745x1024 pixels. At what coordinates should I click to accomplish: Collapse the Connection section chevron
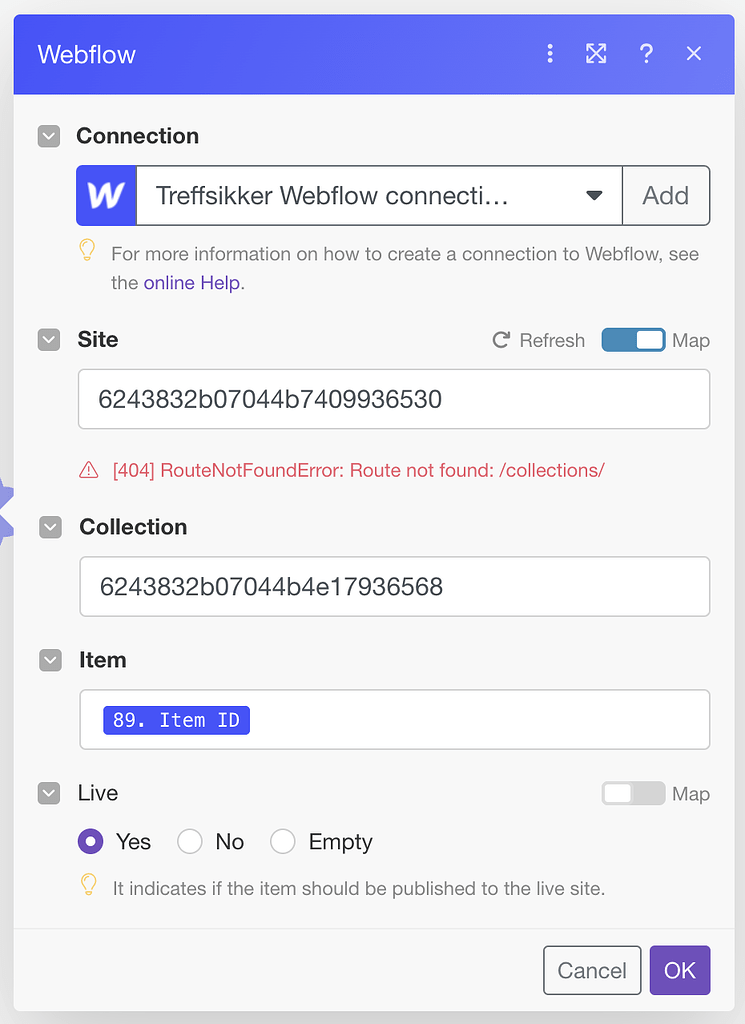pyautogui.click(x=49, y=136)
